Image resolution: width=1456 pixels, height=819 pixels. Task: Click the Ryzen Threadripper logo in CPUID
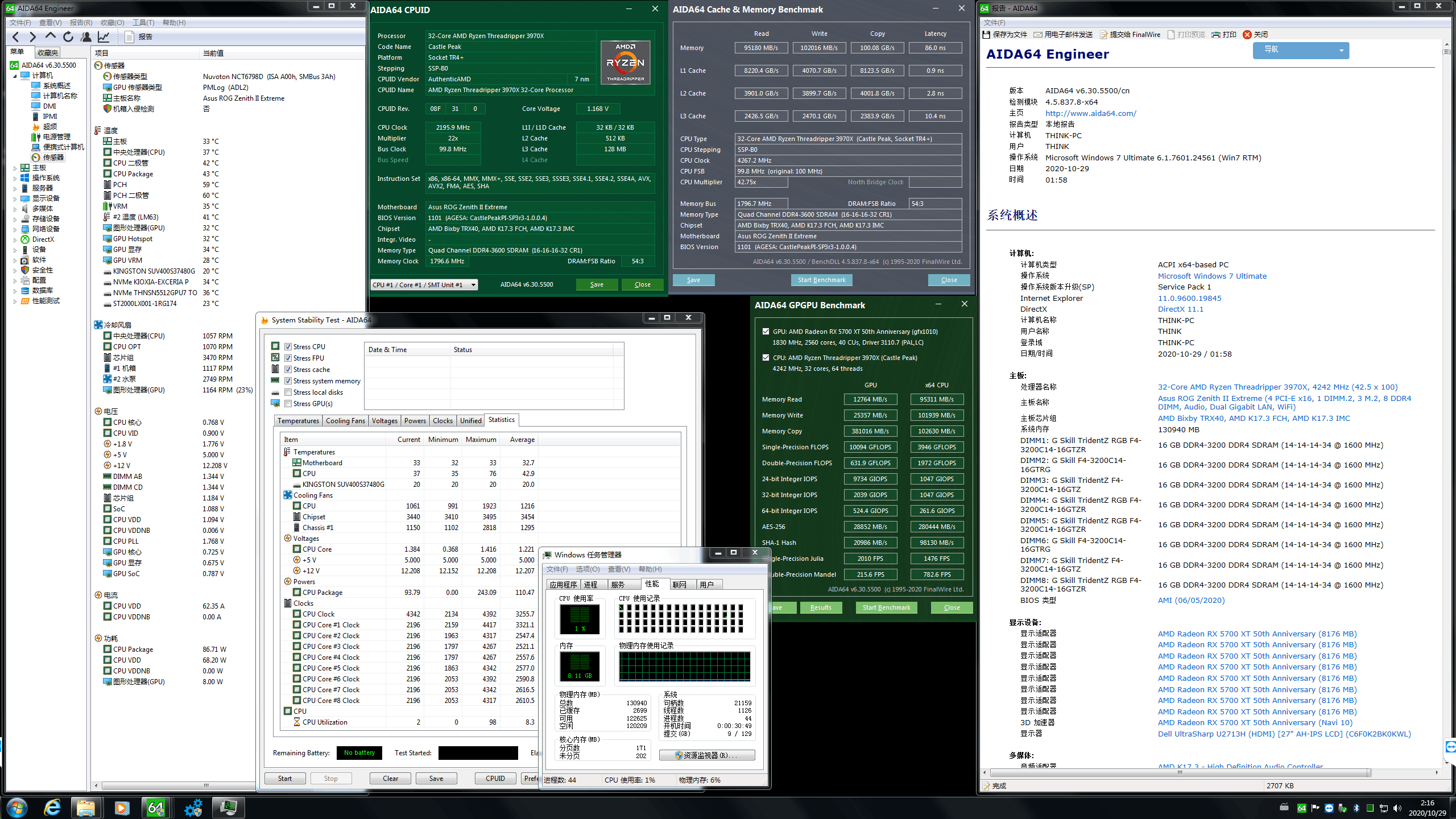coord(625,63)
